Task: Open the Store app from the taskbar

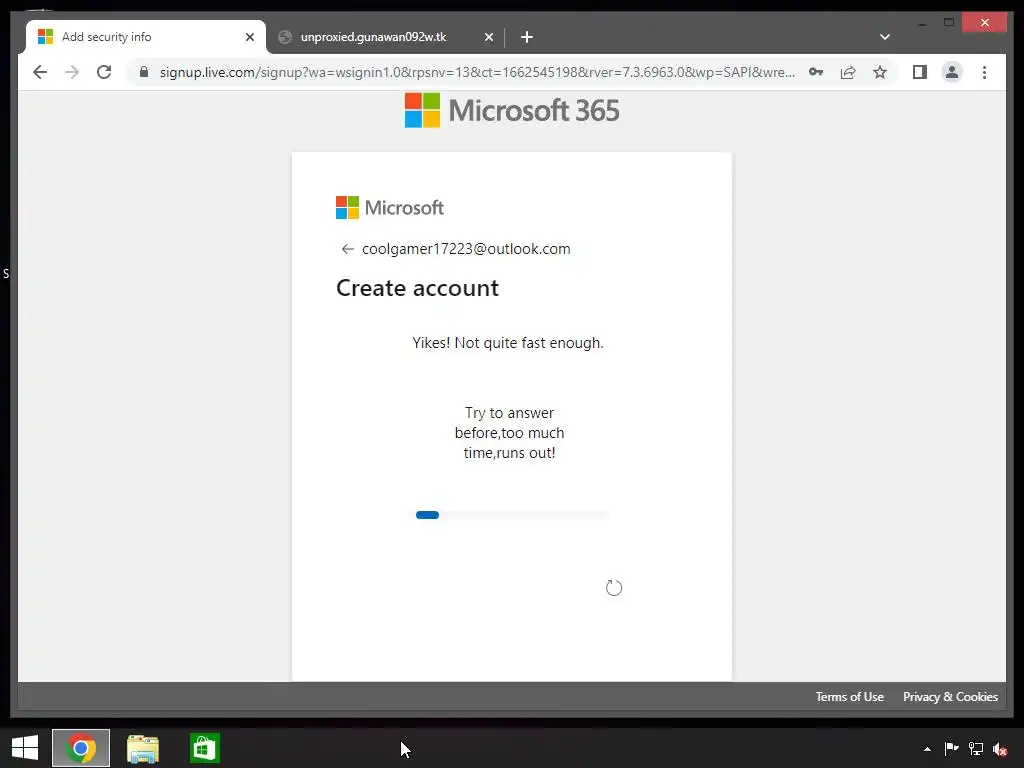Action: click(x=204, y=748)
